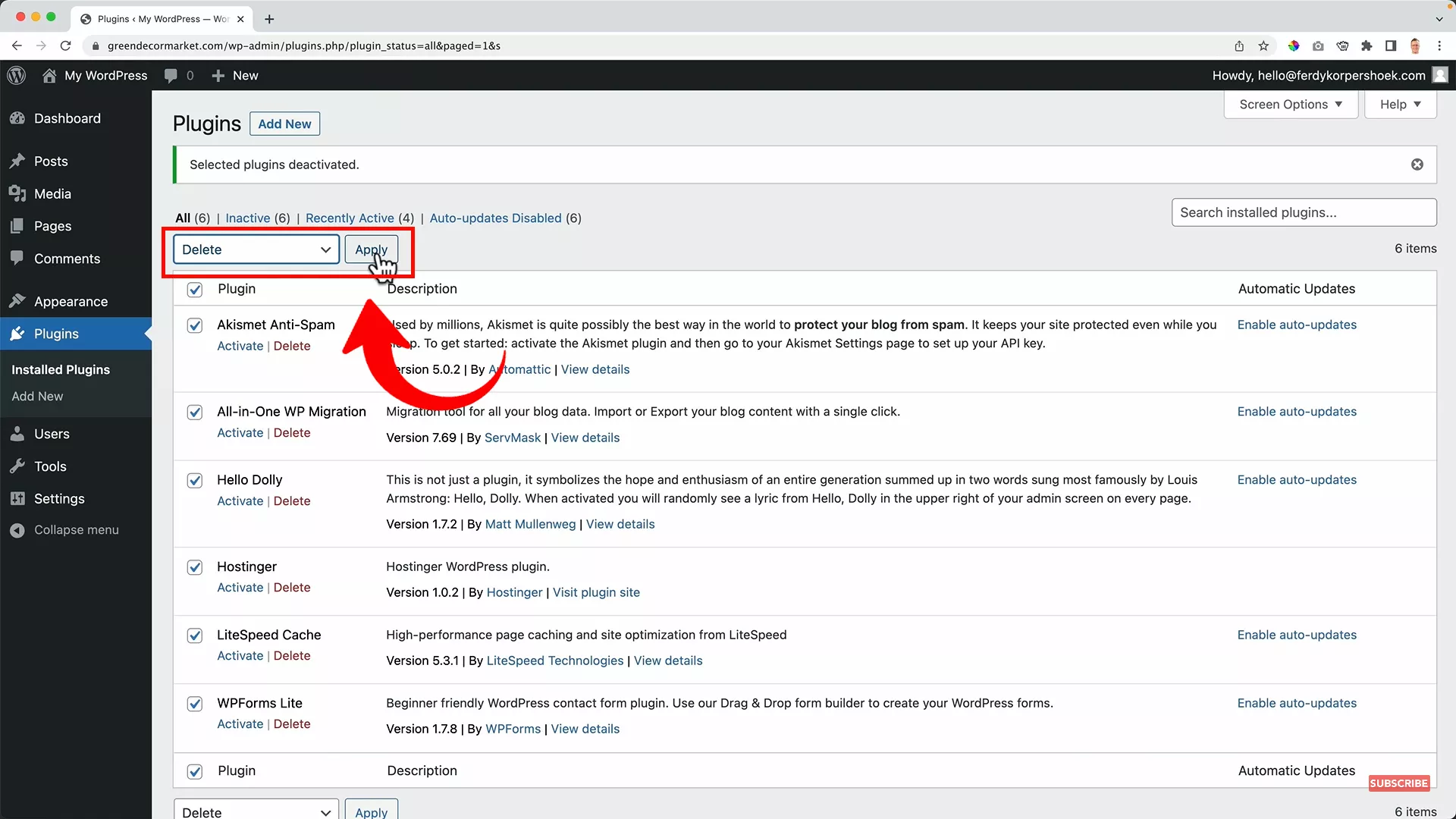Viewport: 1456px width, 819px height.
Task: Uncheck the Akismet Anti-Spam checkbox
Action: click(195, 325)
